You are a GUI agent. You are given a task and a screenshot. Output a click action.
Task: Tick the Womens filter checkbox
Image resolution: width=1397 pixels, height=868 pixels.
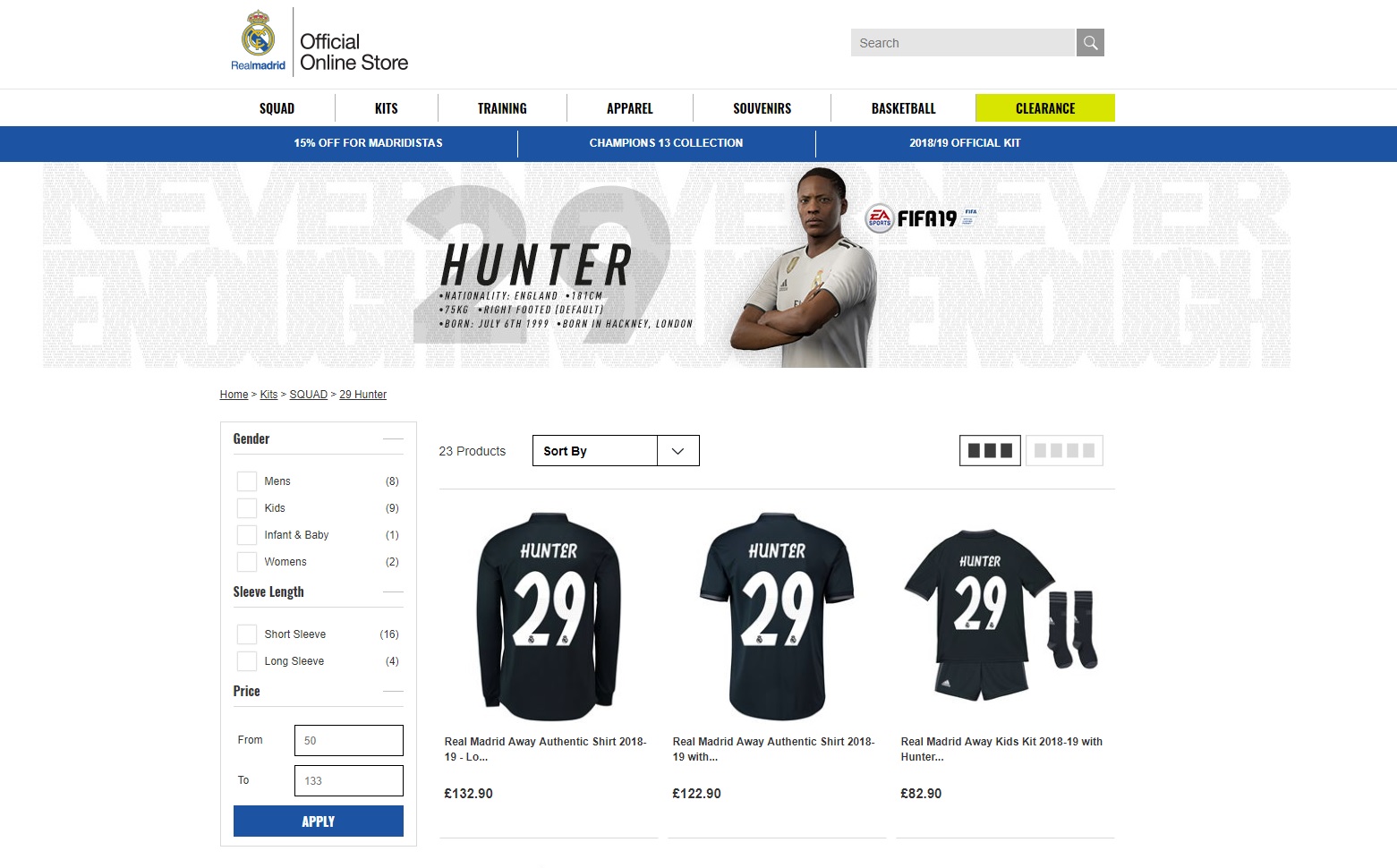click(x=247, y=562)
